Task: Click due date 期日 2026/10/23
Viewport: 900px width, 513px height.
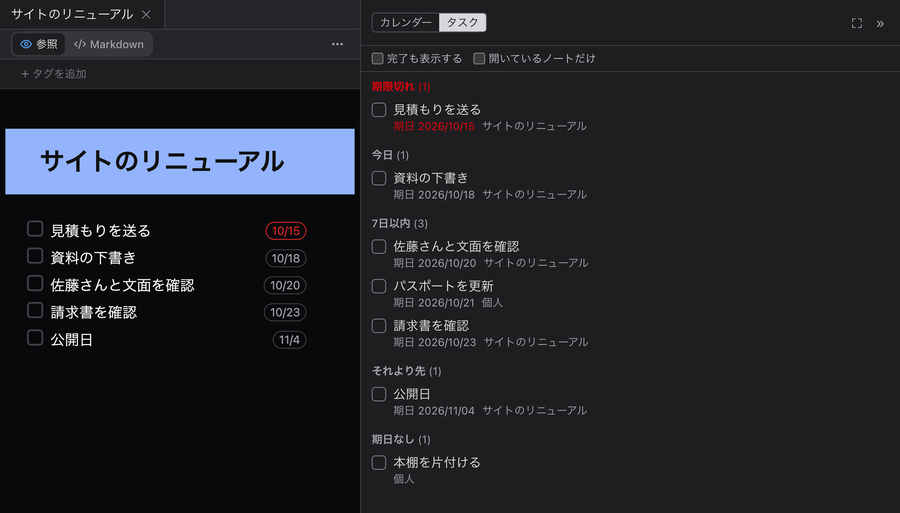Action: [435, 342]
